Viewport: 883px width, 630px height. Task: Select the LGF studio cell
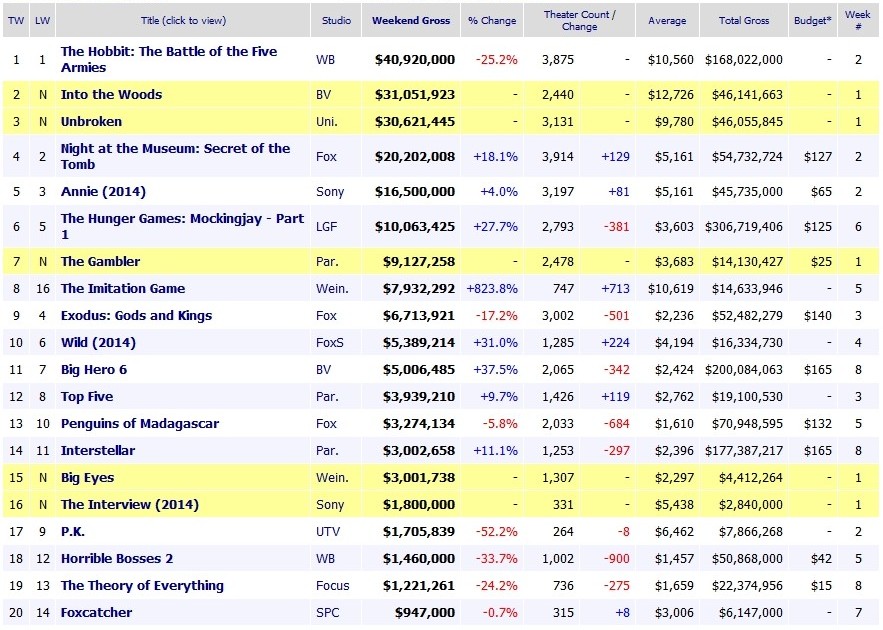coord(327,226)
